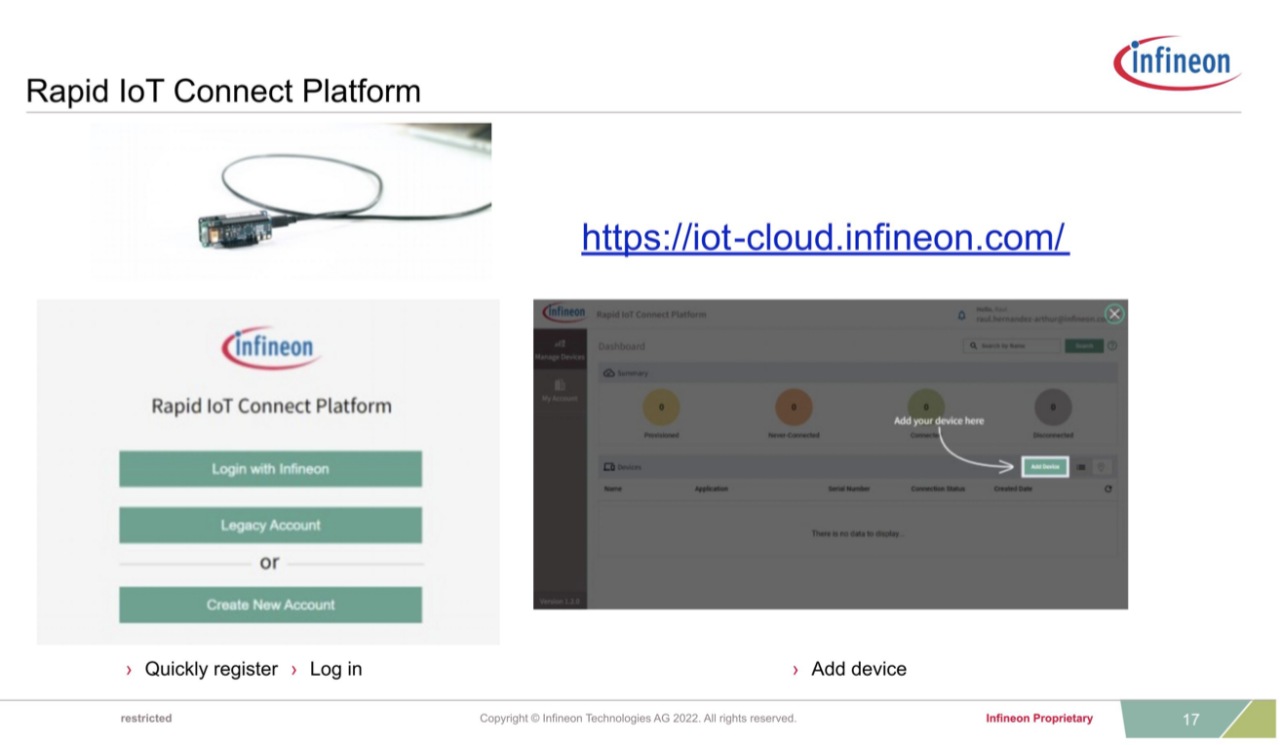This screenshot has height=745, width=1283.
Task: Click the Disconnected count circle
Action: (x=1052, y=408)
